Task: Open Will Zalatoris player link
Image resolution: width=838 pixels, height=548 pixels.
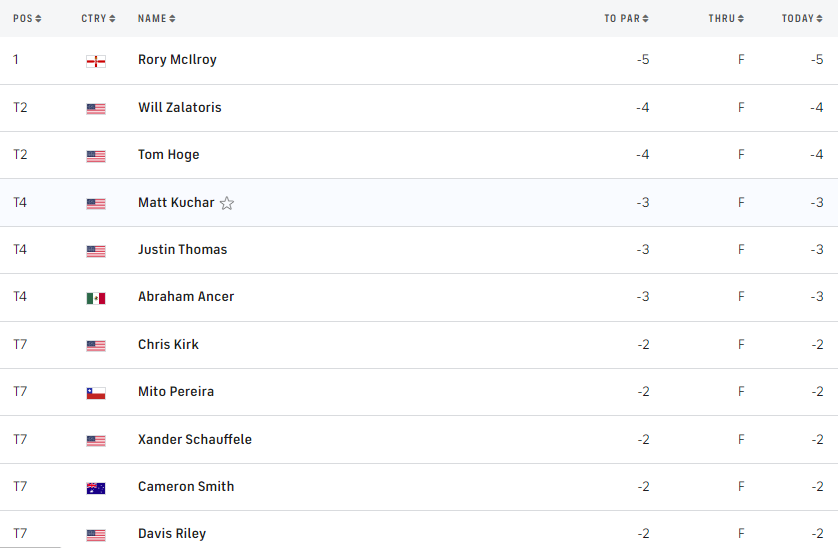Action: click(180, 107)
